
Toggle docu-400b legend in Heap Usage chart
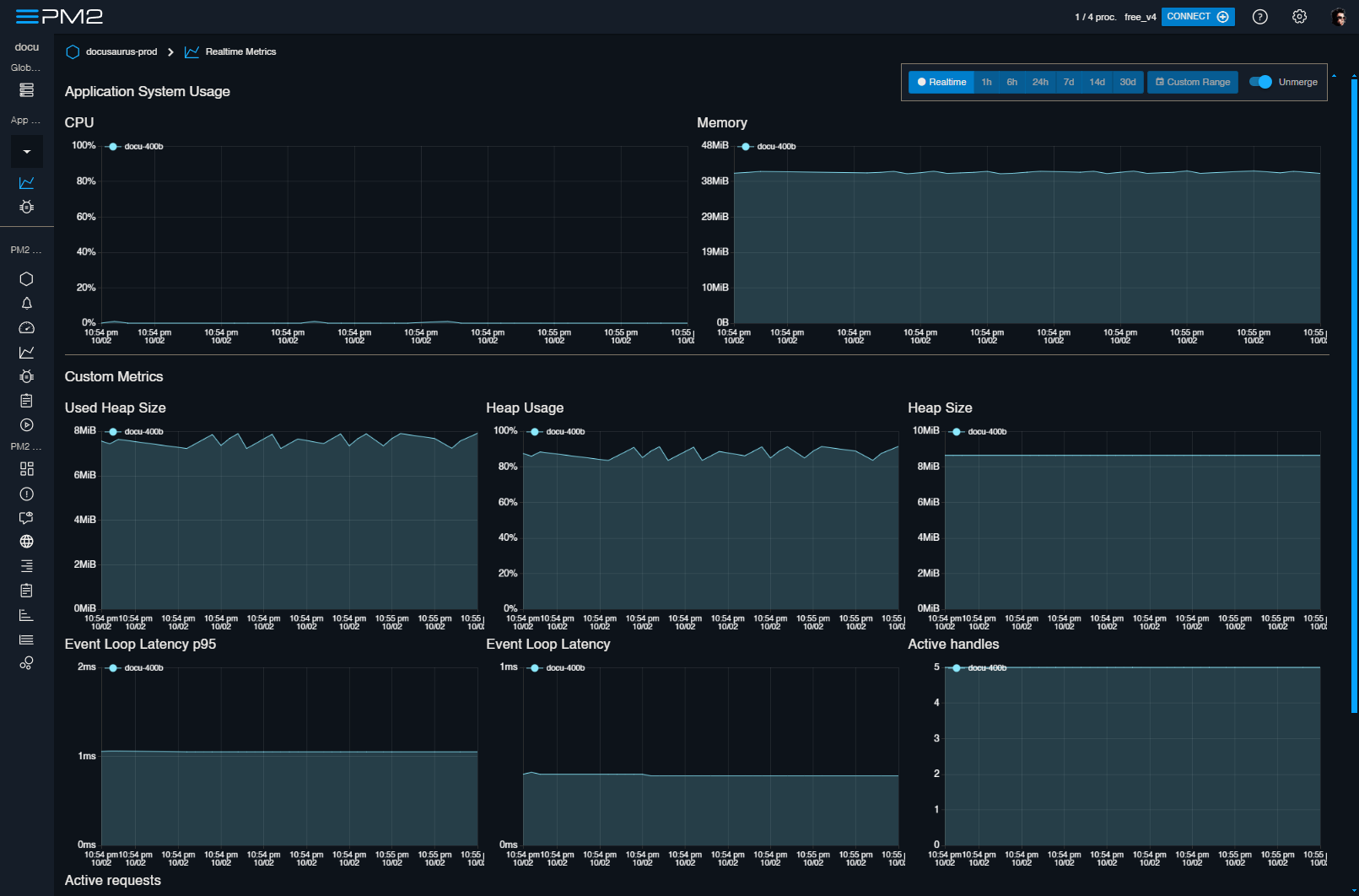557,432
